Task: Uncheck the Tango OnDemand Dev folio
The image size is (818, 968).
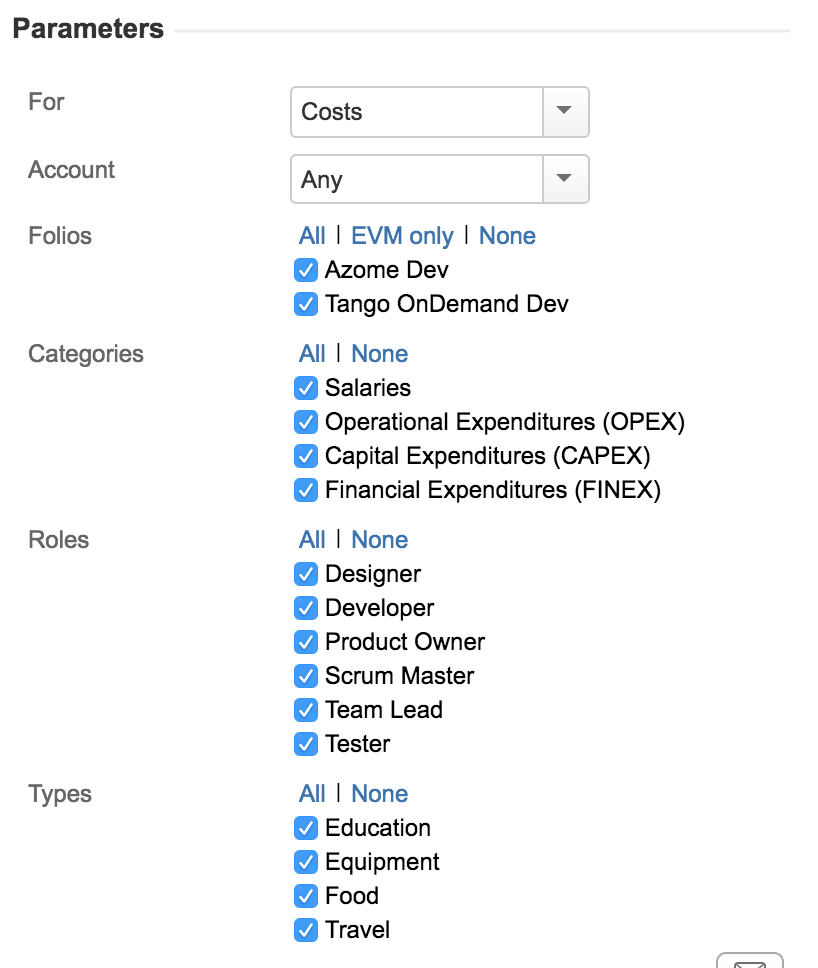Action: 306,304
